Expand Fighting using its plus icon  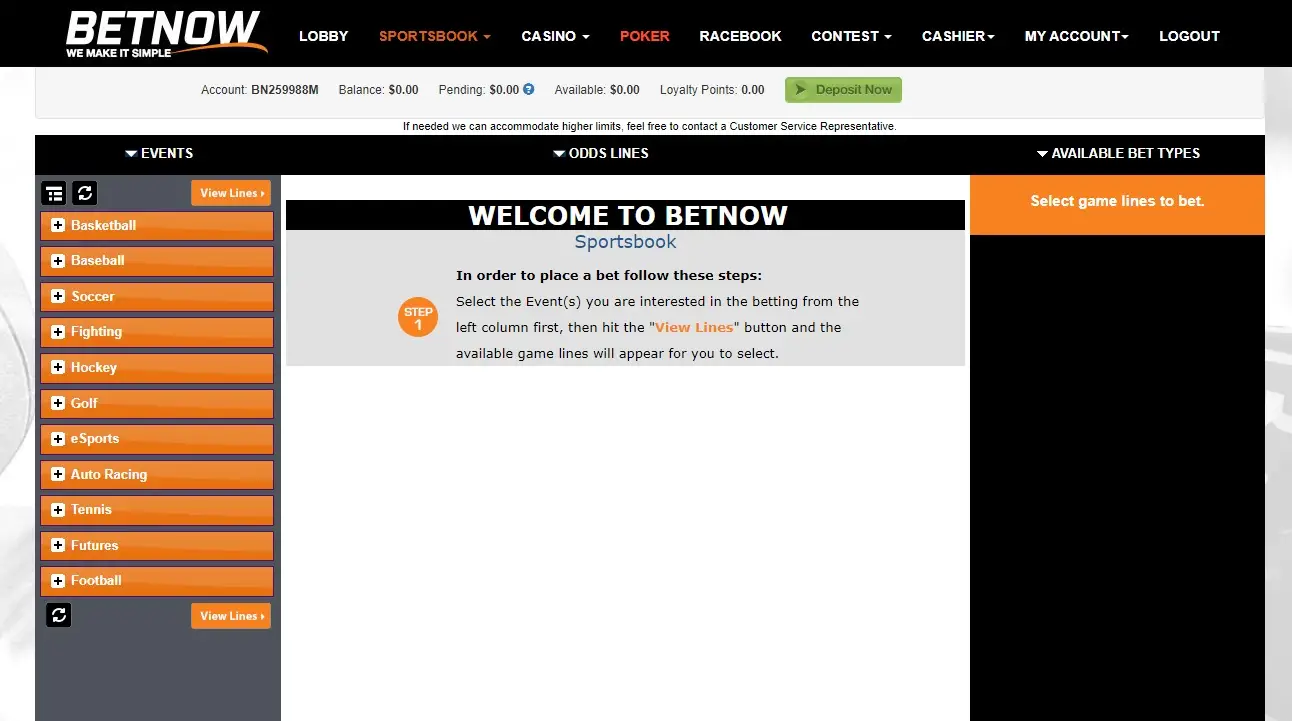tap(58, 332)
